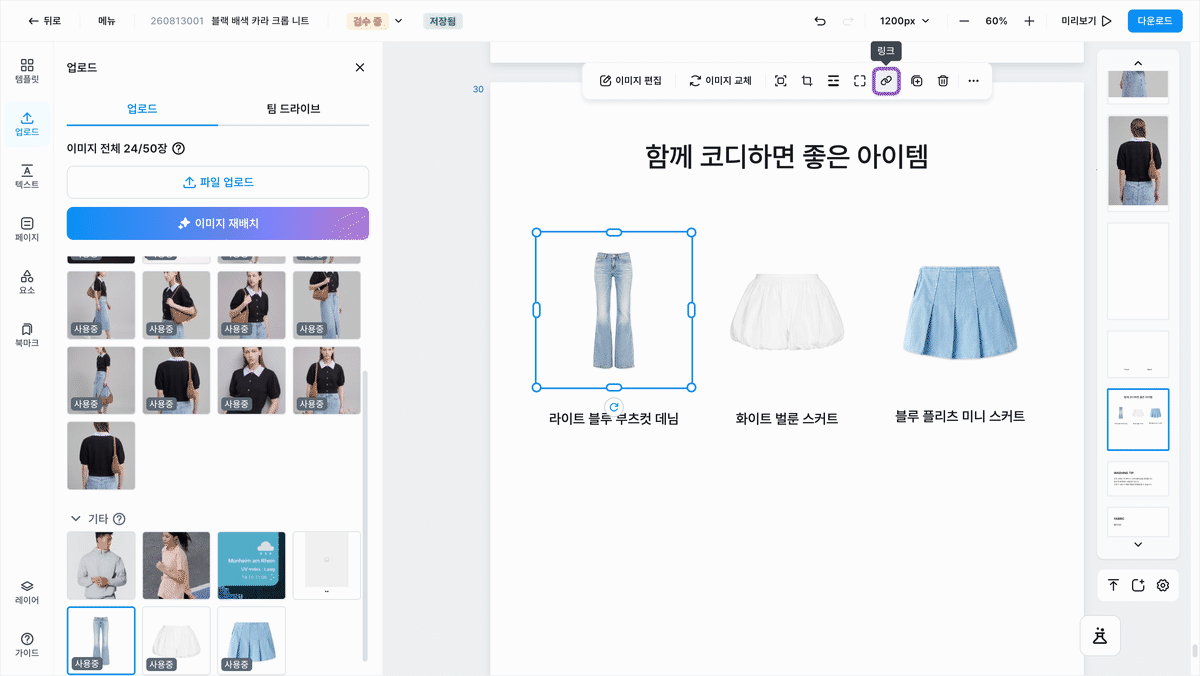Click the rotate handle below the jeans image
The width and height of the screenshot is (1200, 676).
614,407
